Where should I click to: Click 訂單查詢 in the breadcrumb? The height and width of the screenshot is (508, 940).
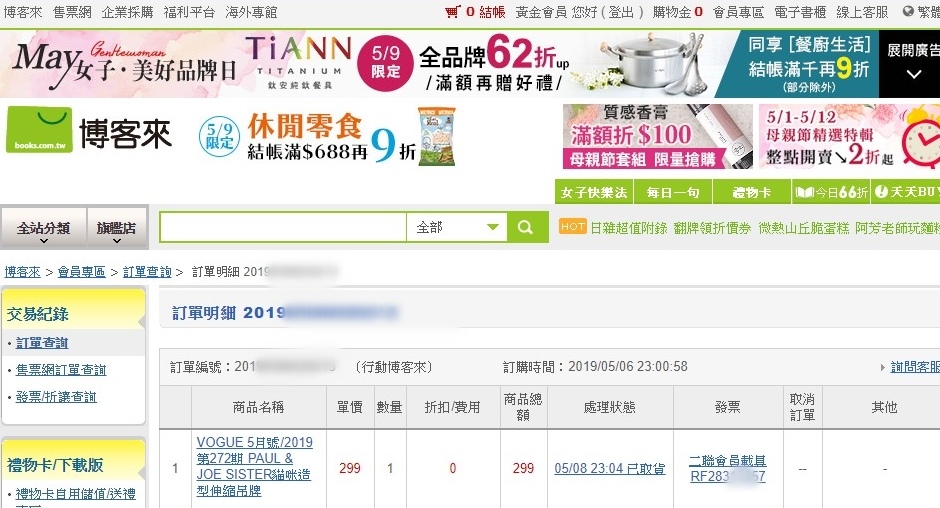tap(147, 272)
